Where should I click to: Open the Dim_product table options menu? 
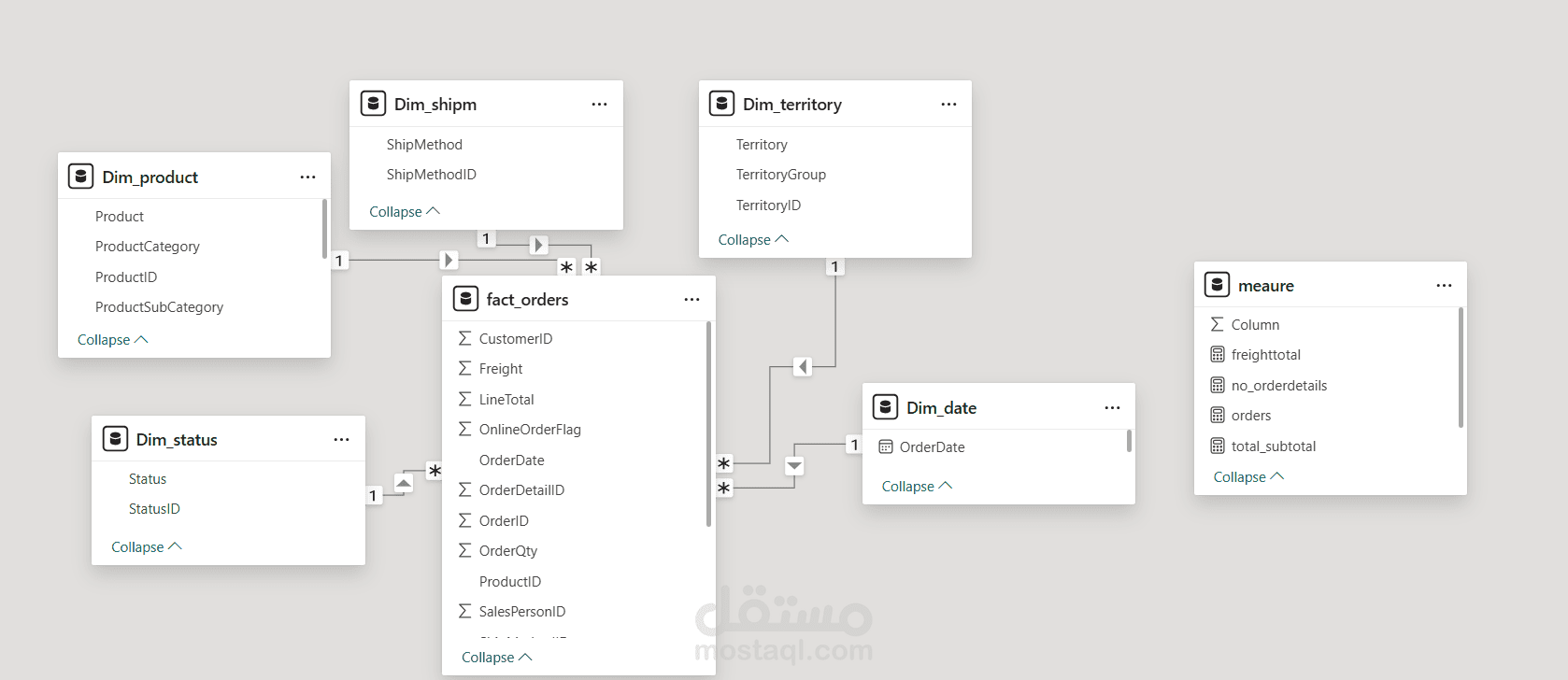click(307, 177)
